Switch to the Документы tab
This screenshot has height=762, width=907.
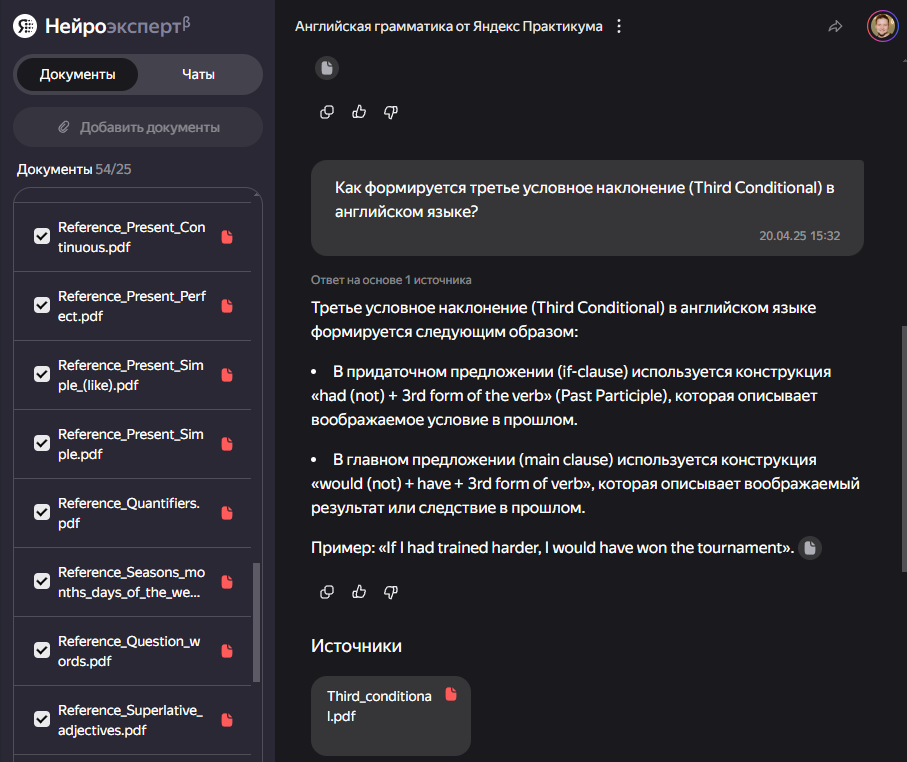pos(78,75)
